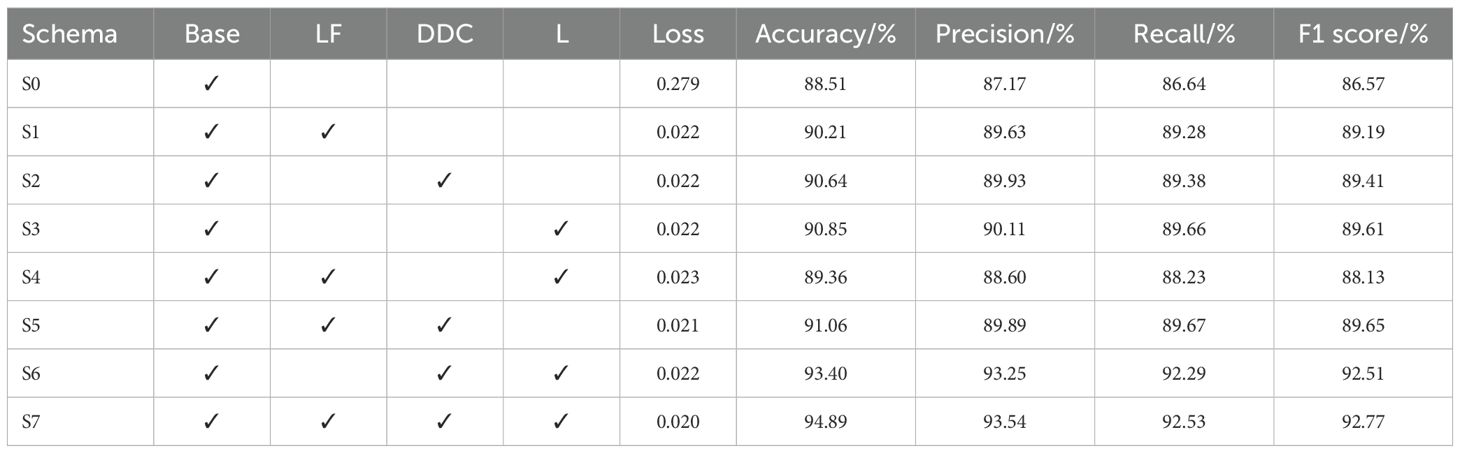Viewport: 1460px width, 453px height.
Task: Select the accuracy value 94.89
Action: click(x=825, y=421)
